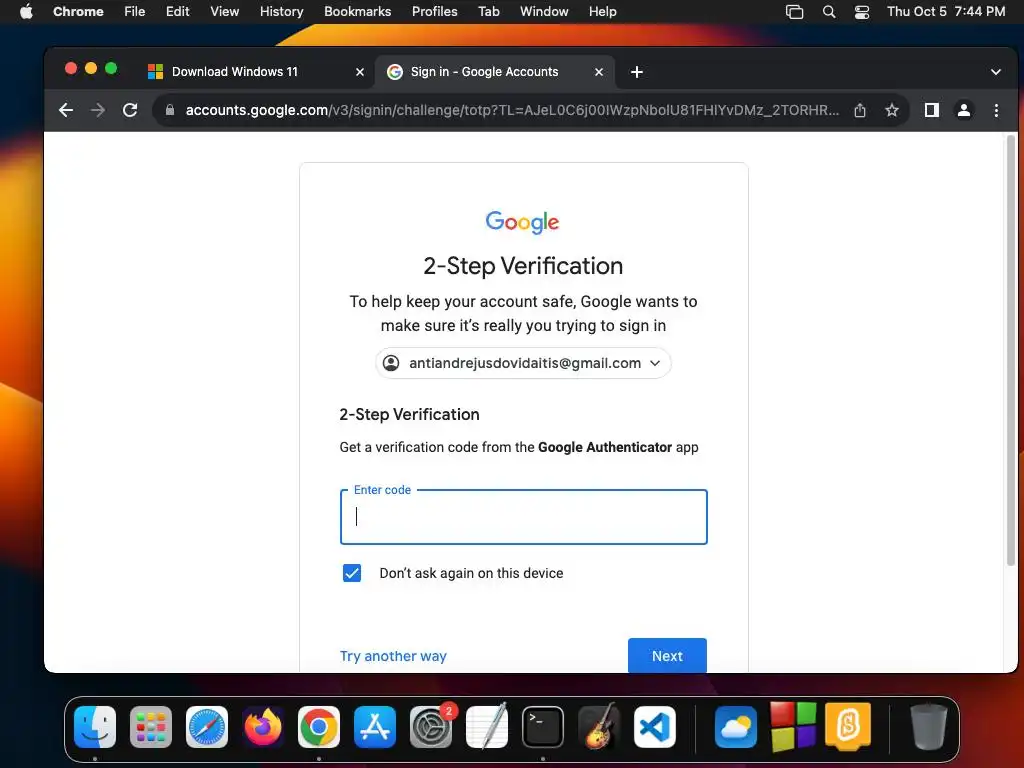Open Spotlight search from the menu bar
The height and width of the screenshot is (768, 1024).
(x=829, y=11)
